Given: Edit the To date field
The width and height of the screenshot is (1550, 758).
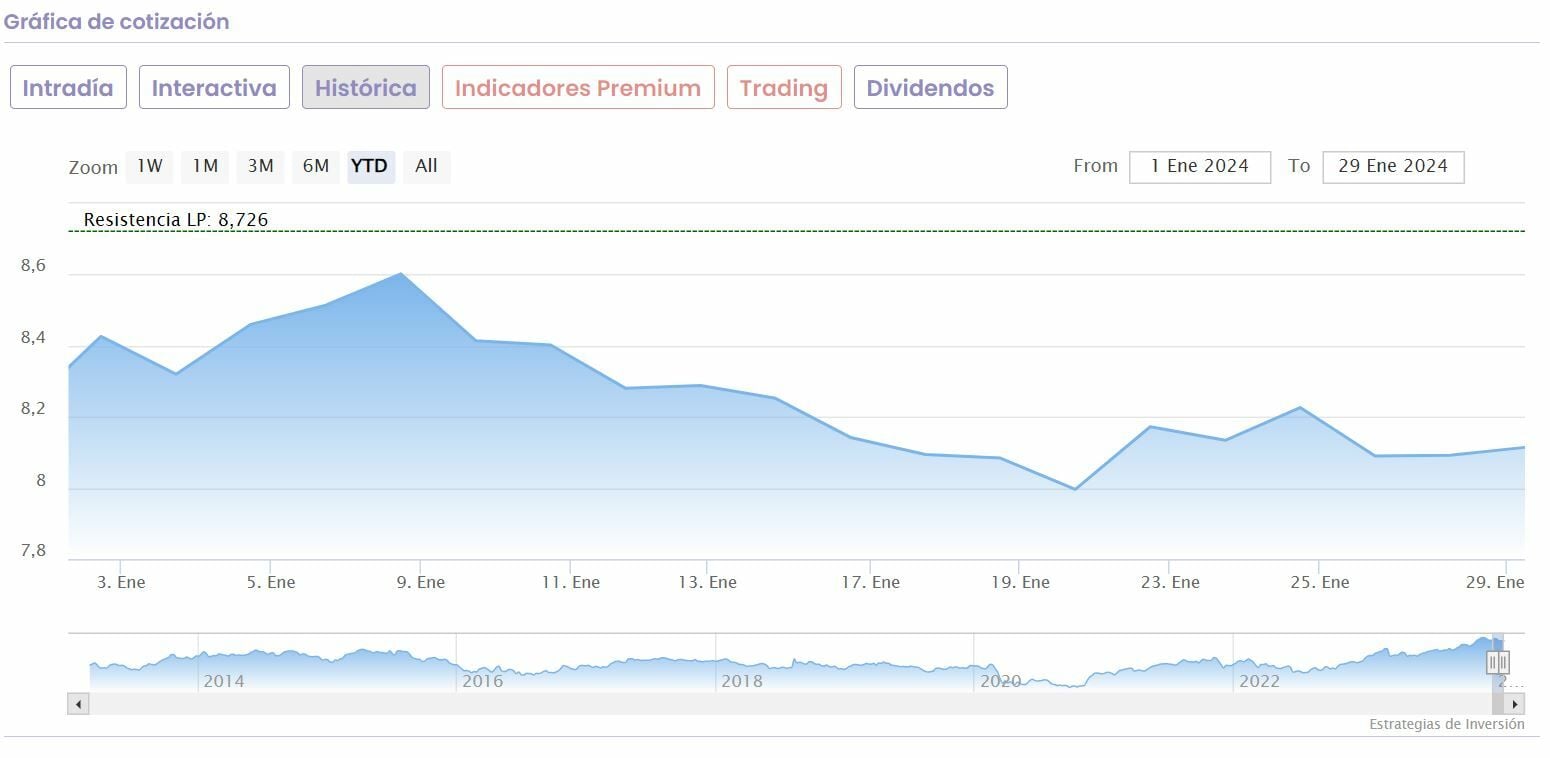Looking at the screenshot, I should pyautogui.click(x=1392, y=167).
